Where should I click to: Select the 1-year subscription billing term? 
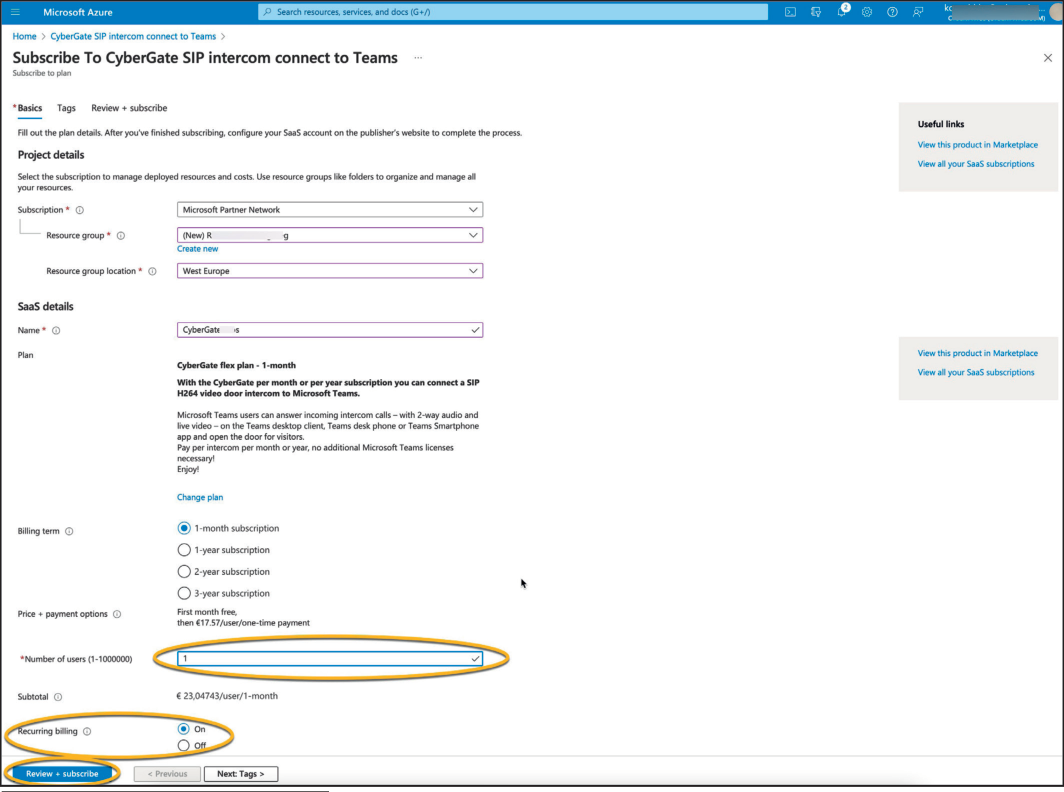point(184,549)
